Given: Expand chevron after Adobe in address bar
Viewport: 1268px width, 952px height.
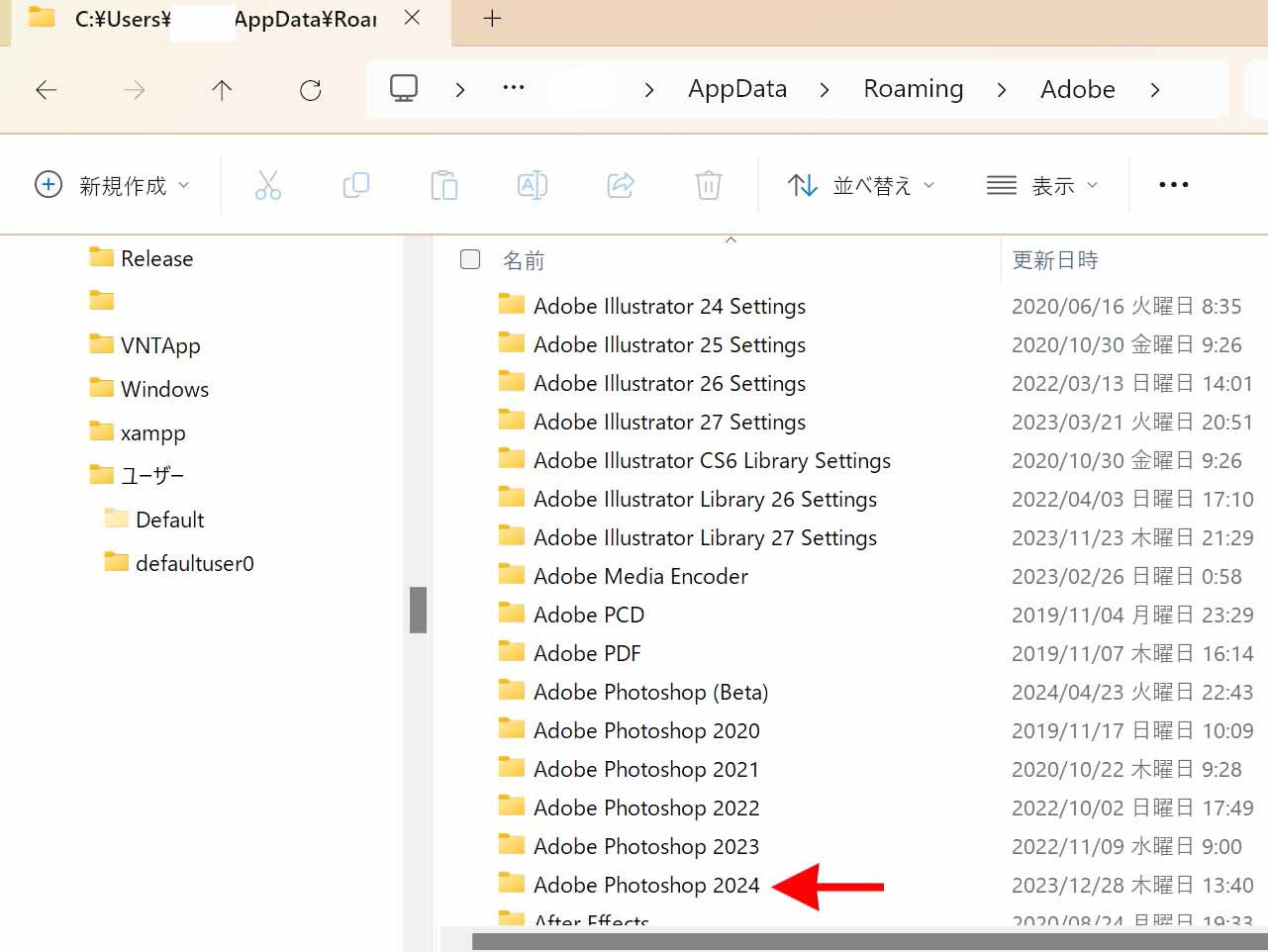Looking at the screenshot, I should pyautogui.click(x=1154, y=90).
